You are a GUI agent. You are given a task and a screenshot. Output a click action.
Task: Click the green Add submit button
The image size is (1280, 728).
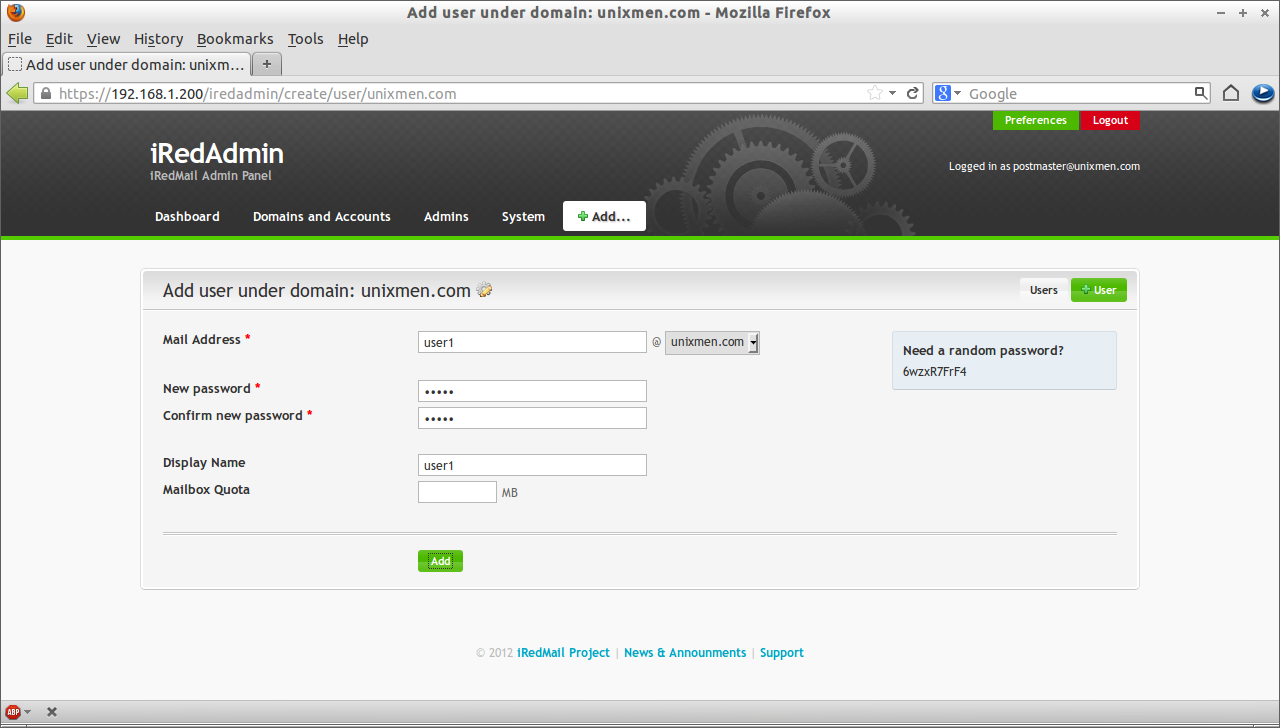click(440, 561)
